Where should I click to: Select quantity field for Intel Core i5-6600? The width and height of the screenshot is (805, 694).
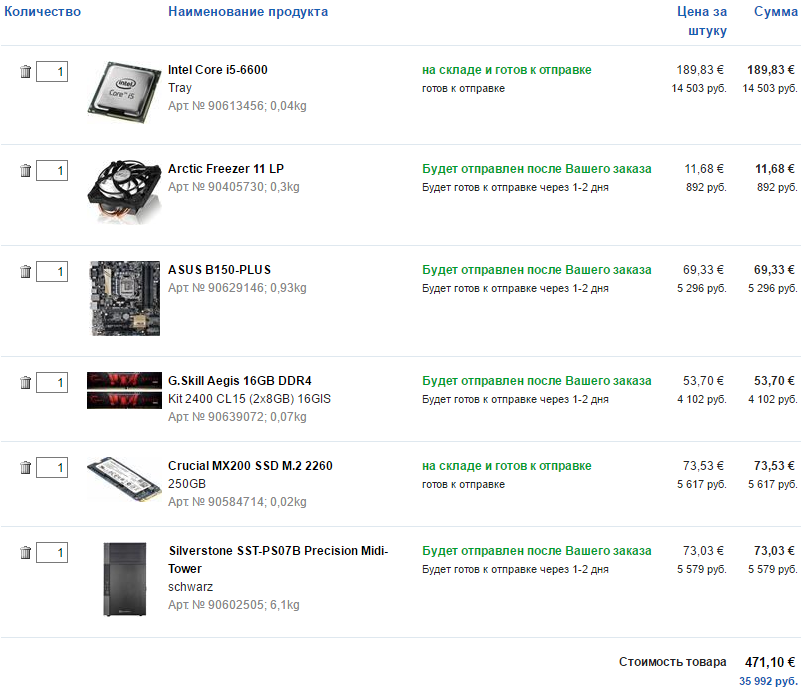pos(52,71)
